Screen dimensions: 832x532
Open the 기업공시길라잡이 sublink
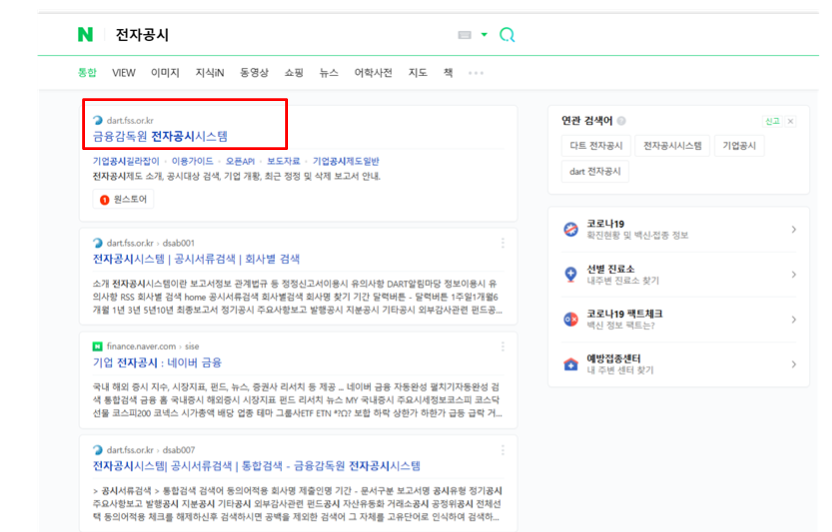(126, 161)
